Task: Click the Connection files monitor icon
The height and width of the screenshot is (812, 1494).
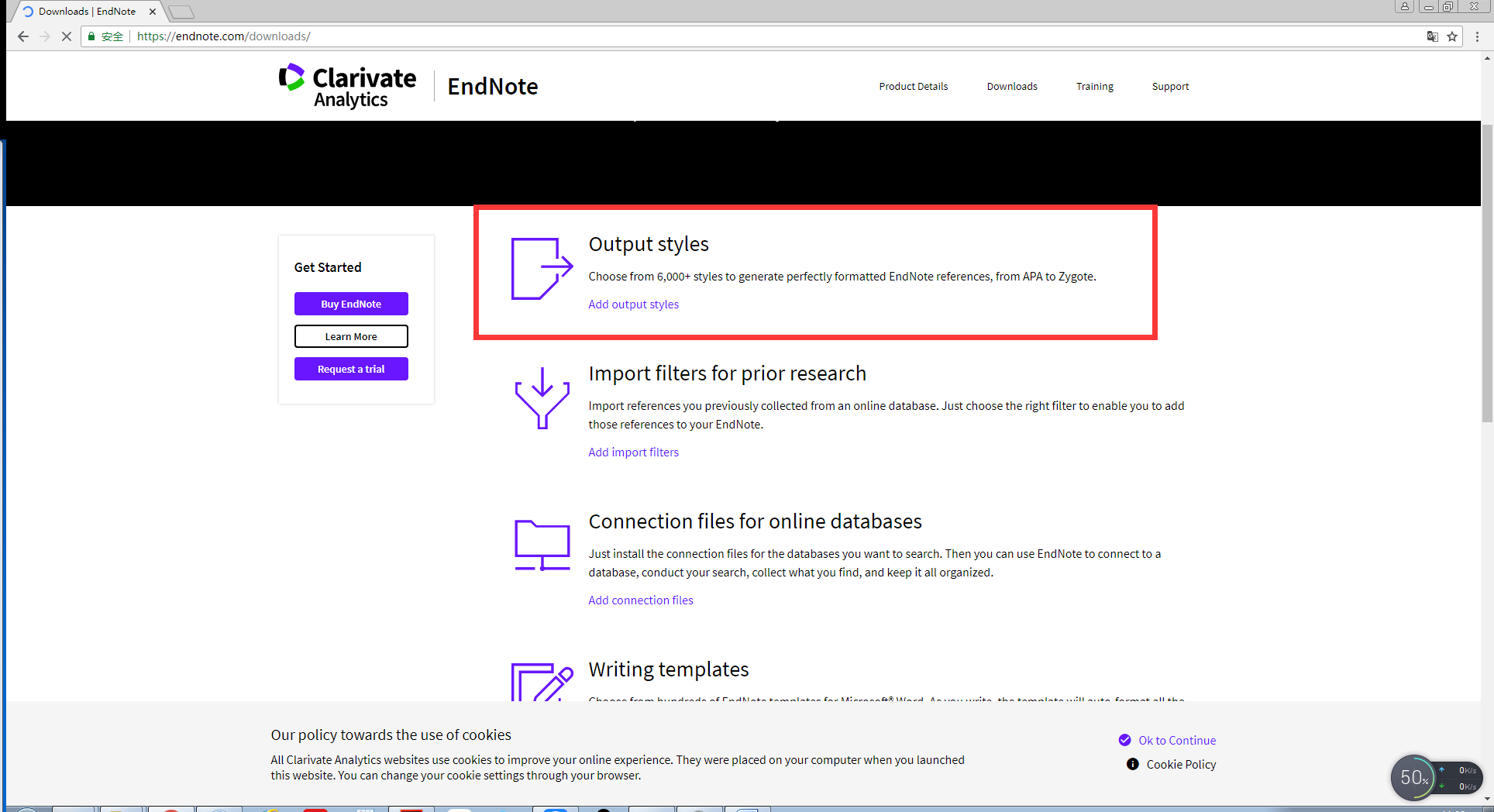Action: [x=542, y=545]
